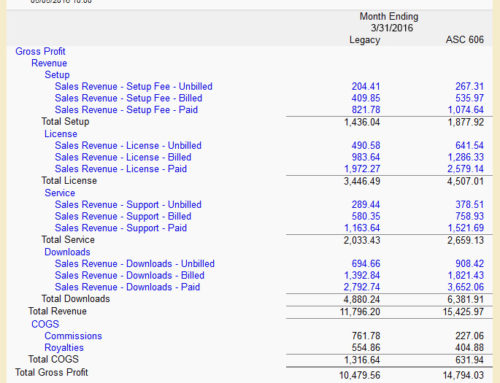Viewport: 500px width, 383px height.
Task: Click ASC 606 amount 2,579.14
Action: point(466,169)
